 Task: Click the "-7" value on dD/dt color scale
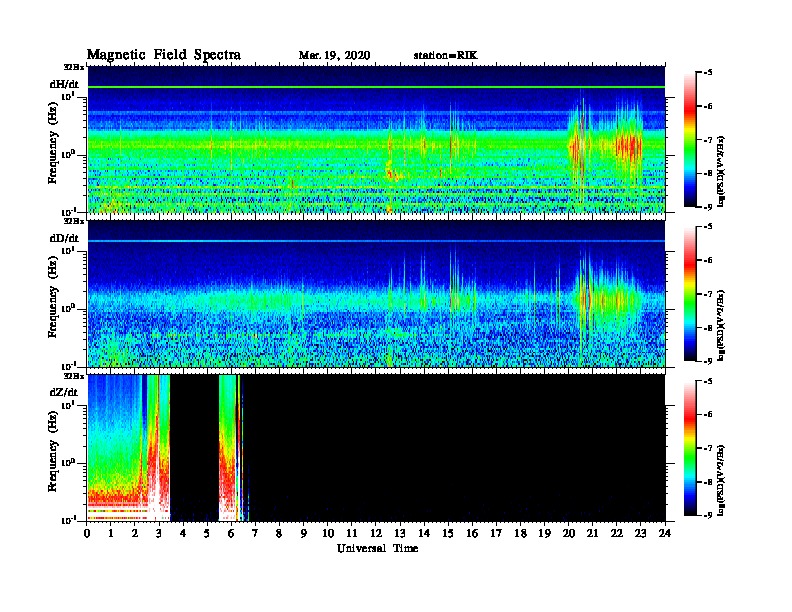click(x=707, y=294)
